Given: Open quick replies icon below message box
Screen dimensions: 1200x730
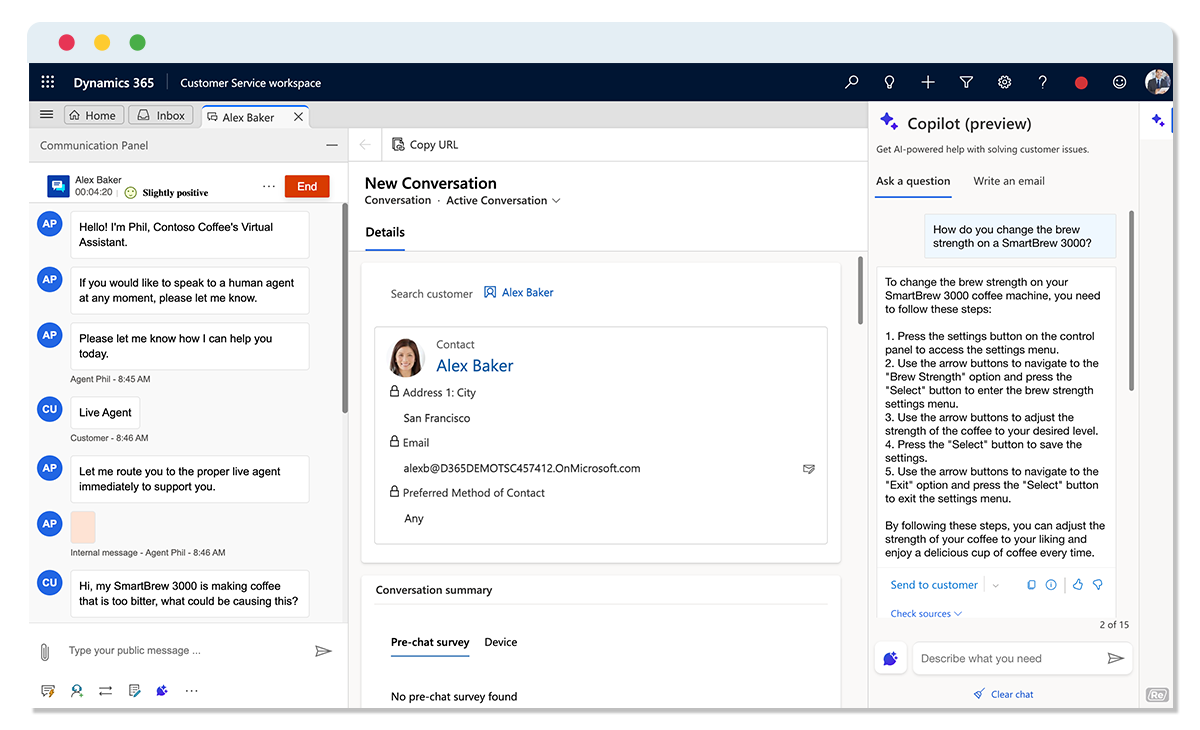Looking at the screenshot, I should 48,691.
